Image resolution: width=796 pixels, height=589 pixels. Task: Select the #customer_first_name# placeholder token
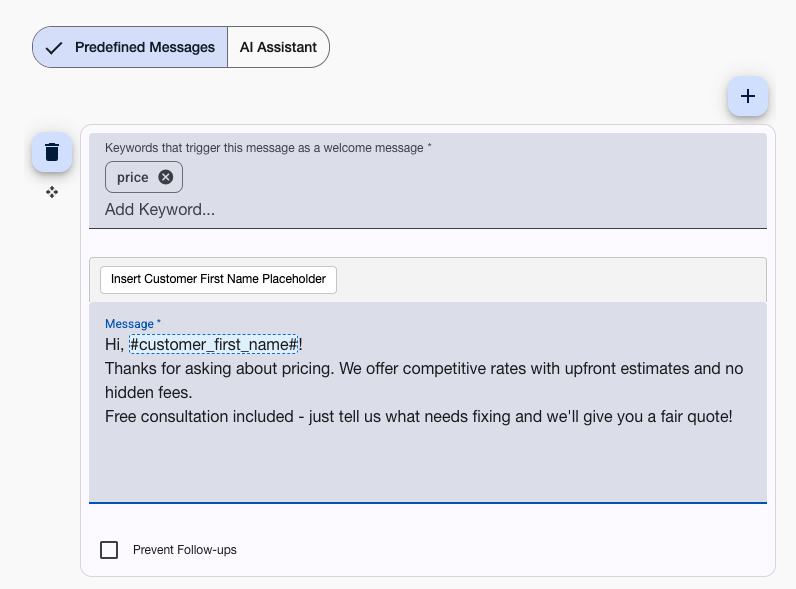coord(213,345)
